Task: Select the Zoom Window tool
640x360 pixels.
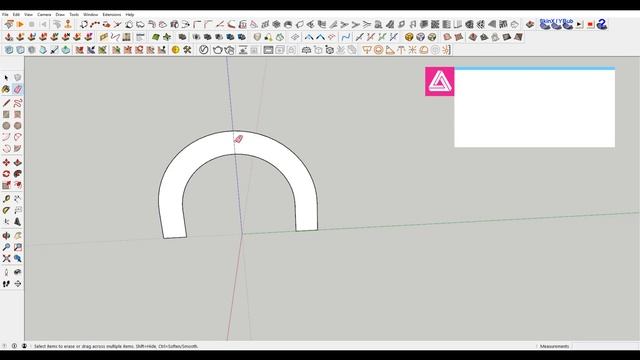Action: coord(18,247)
